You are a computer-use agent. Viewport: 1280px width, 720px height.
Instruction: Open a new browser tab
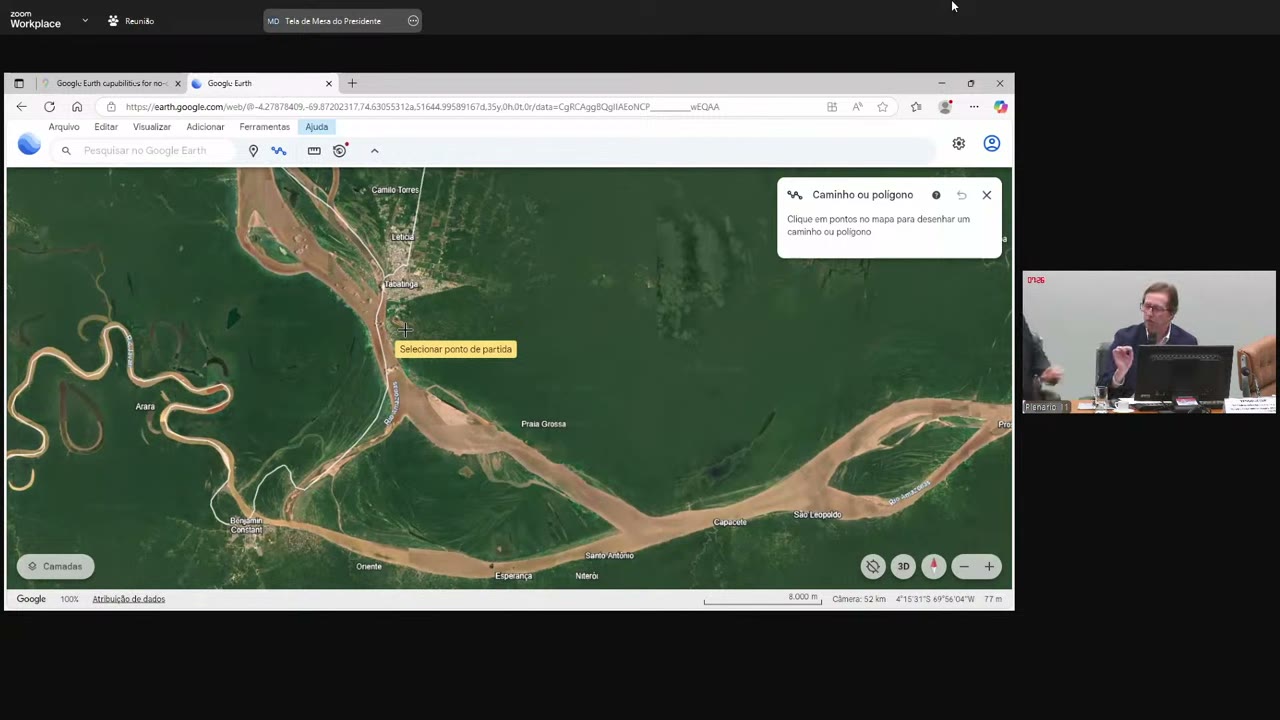tap(352, 83)
